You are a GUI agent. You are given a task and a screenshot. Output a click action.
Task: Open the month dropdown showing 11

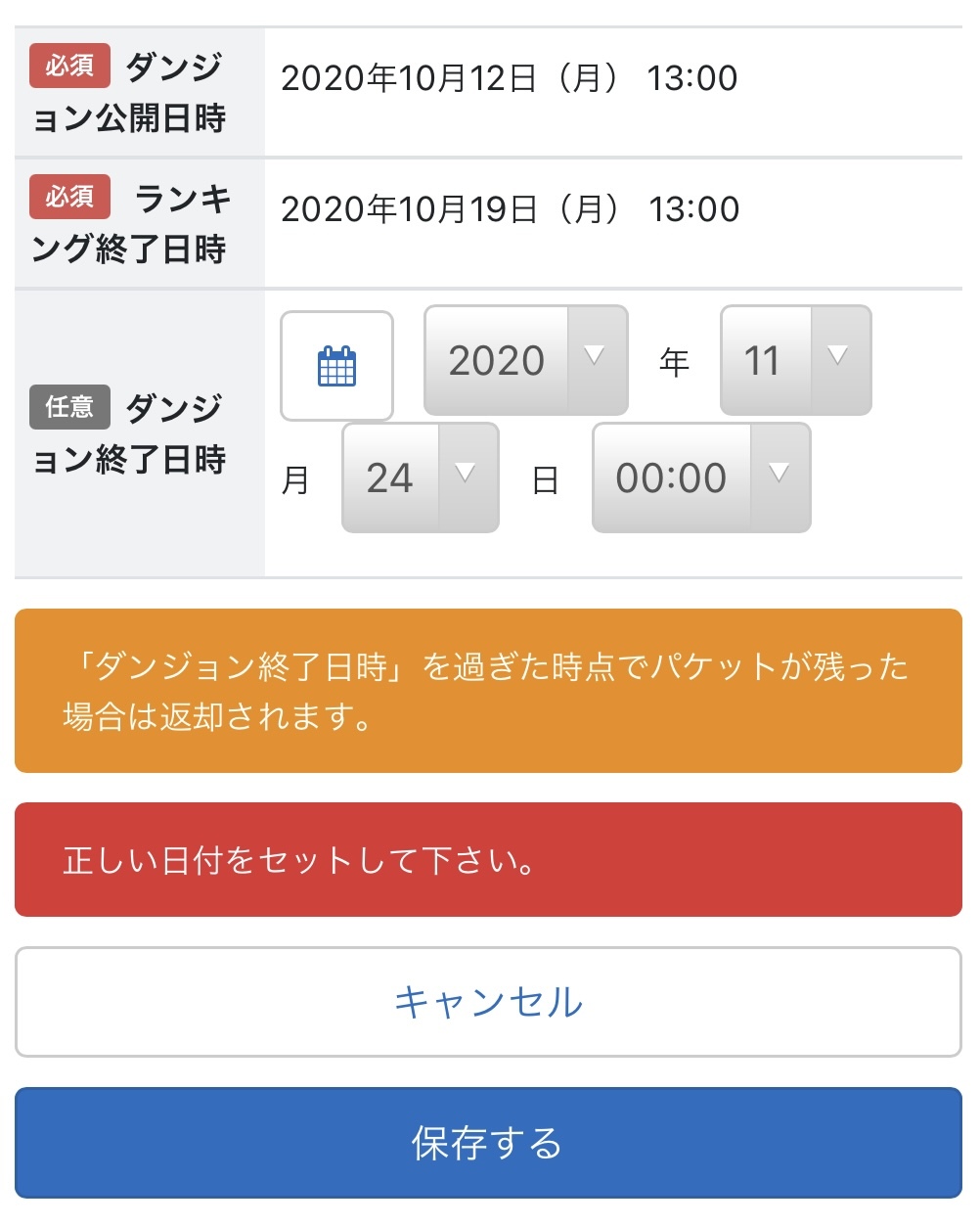coord(764,360)
